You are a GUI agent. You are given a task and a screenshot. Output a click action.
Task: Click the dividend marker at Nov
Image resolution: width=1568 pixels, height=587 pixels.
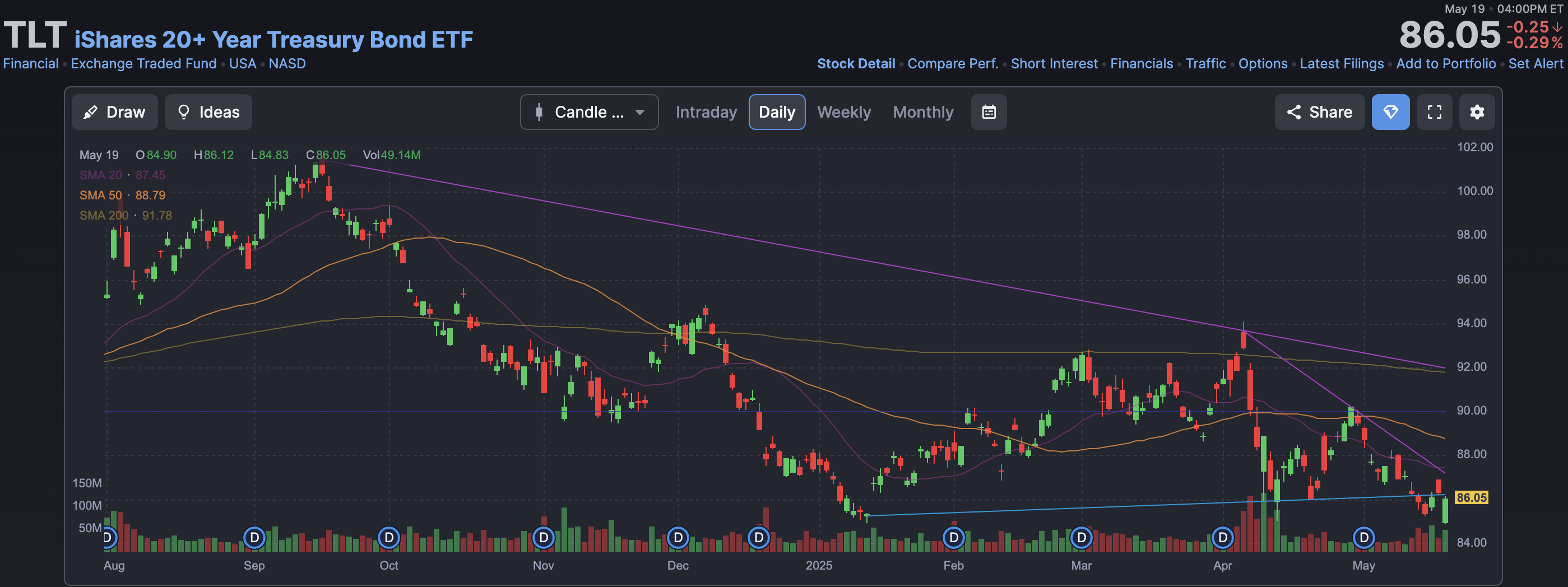(544, 538)
